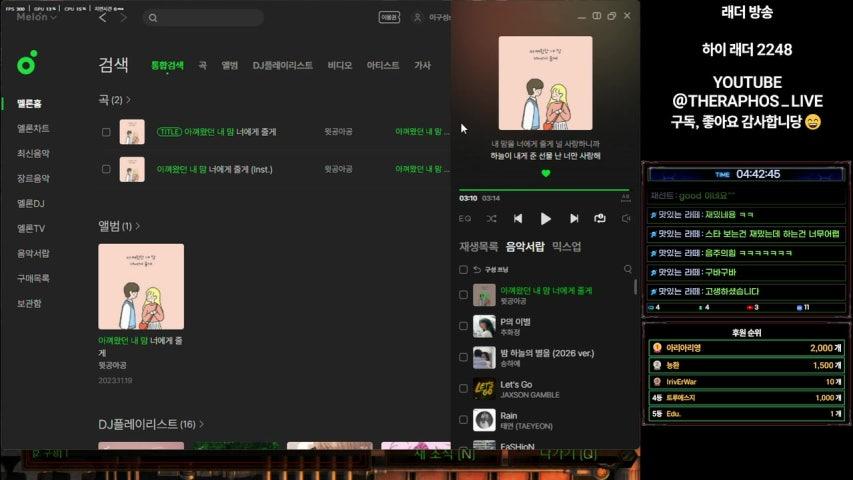Toggle the A-B section repeat icon
Screen dimensions: 853x480
pos(625,198)
